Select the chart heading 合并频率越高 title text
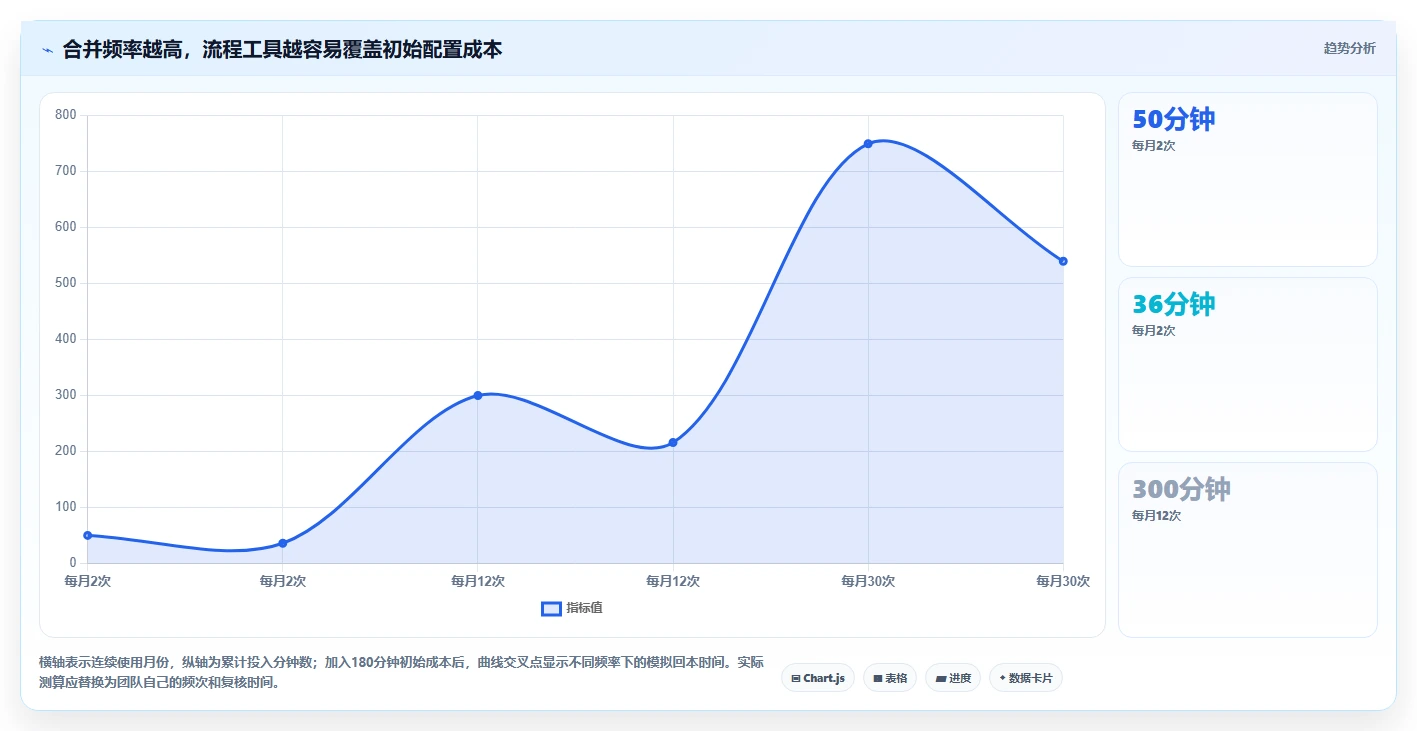This screenshot has height=731, width=1417. click(282, 49)
